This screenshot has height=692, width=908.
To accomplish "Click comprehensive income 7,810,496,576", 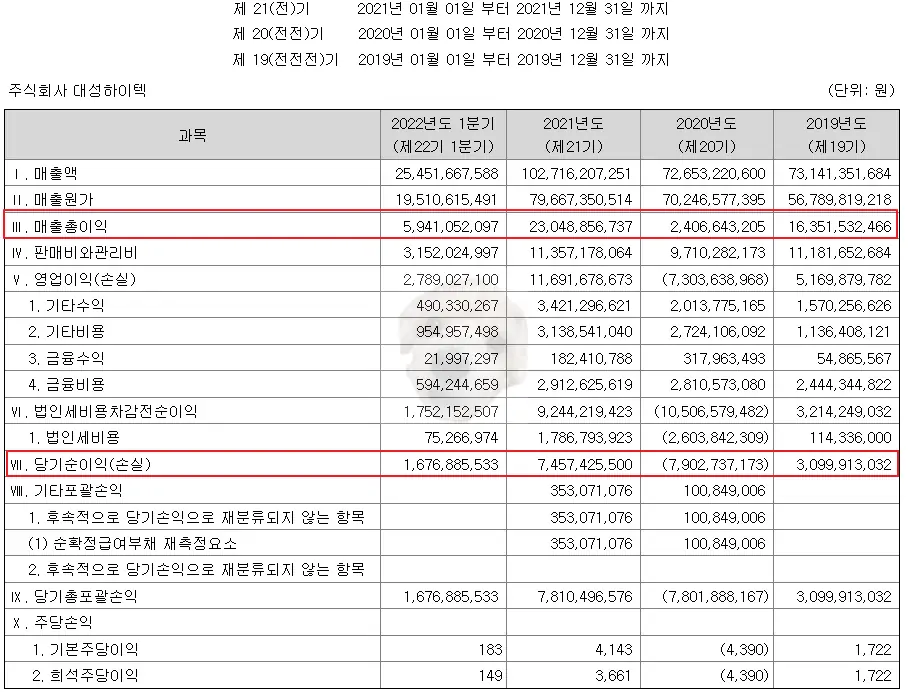I will (585, 596).
